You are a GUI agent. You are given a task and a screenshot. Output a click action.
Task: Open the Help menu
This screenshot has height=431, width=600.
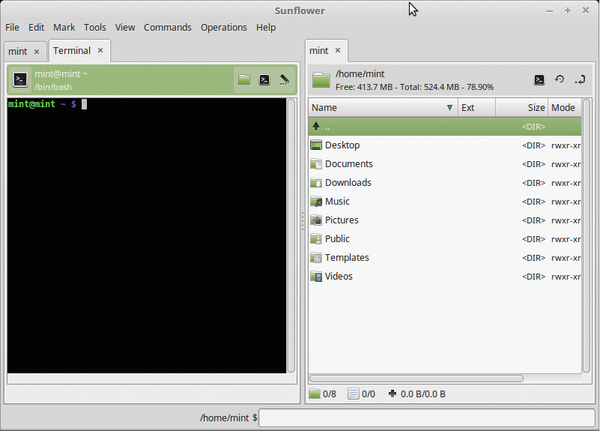tap(266, 28)
